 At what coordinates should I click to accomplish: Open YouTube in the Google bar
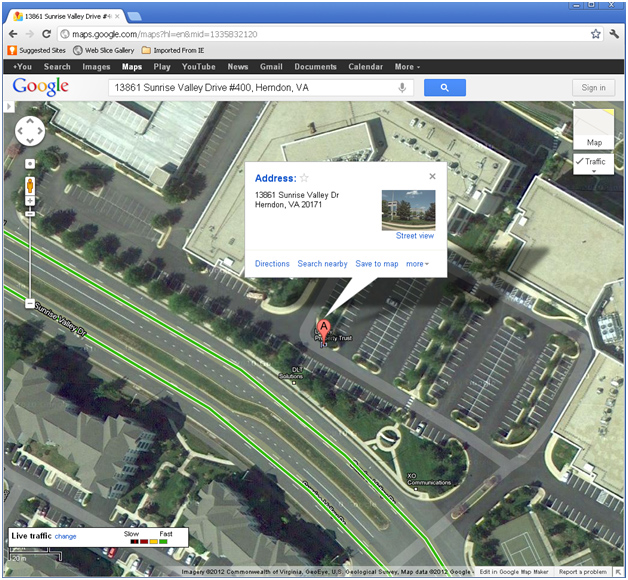199,67
